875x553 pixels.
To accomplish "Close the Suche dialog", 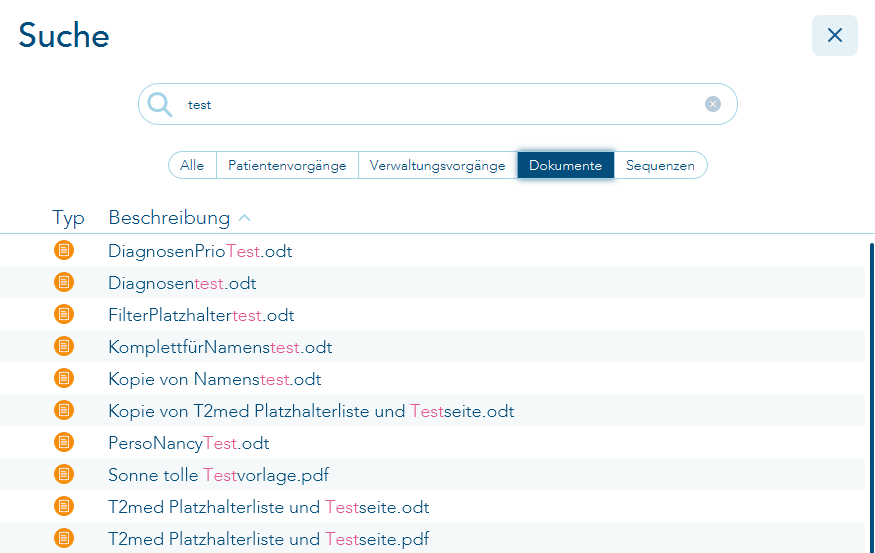I will click(834, 35).
